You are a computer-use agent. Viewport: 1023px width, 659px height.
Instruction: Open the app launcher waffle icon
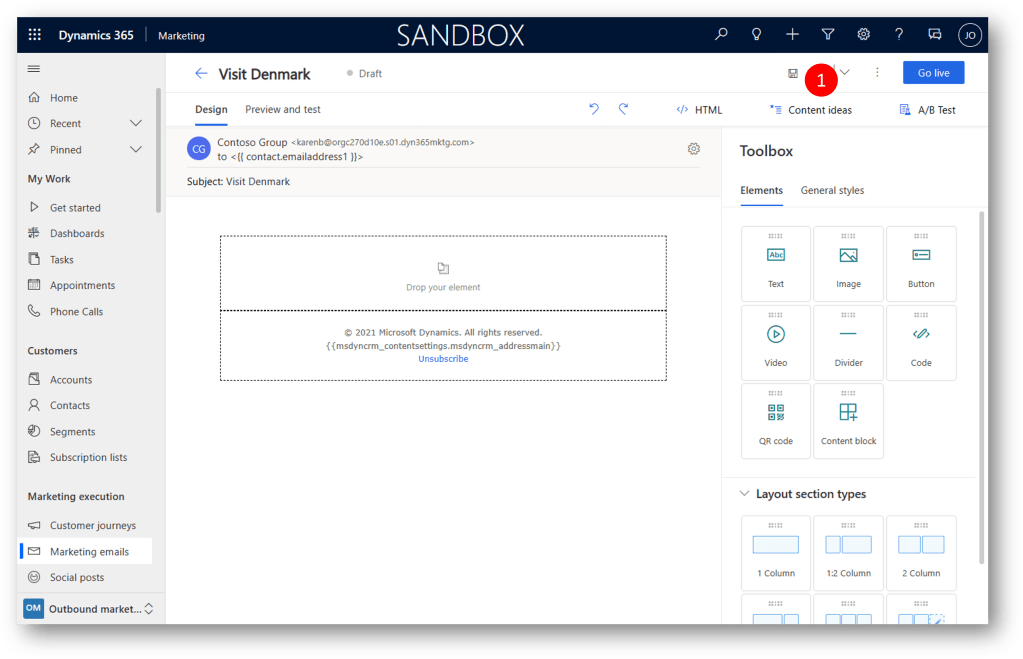(x=35, y=35)
